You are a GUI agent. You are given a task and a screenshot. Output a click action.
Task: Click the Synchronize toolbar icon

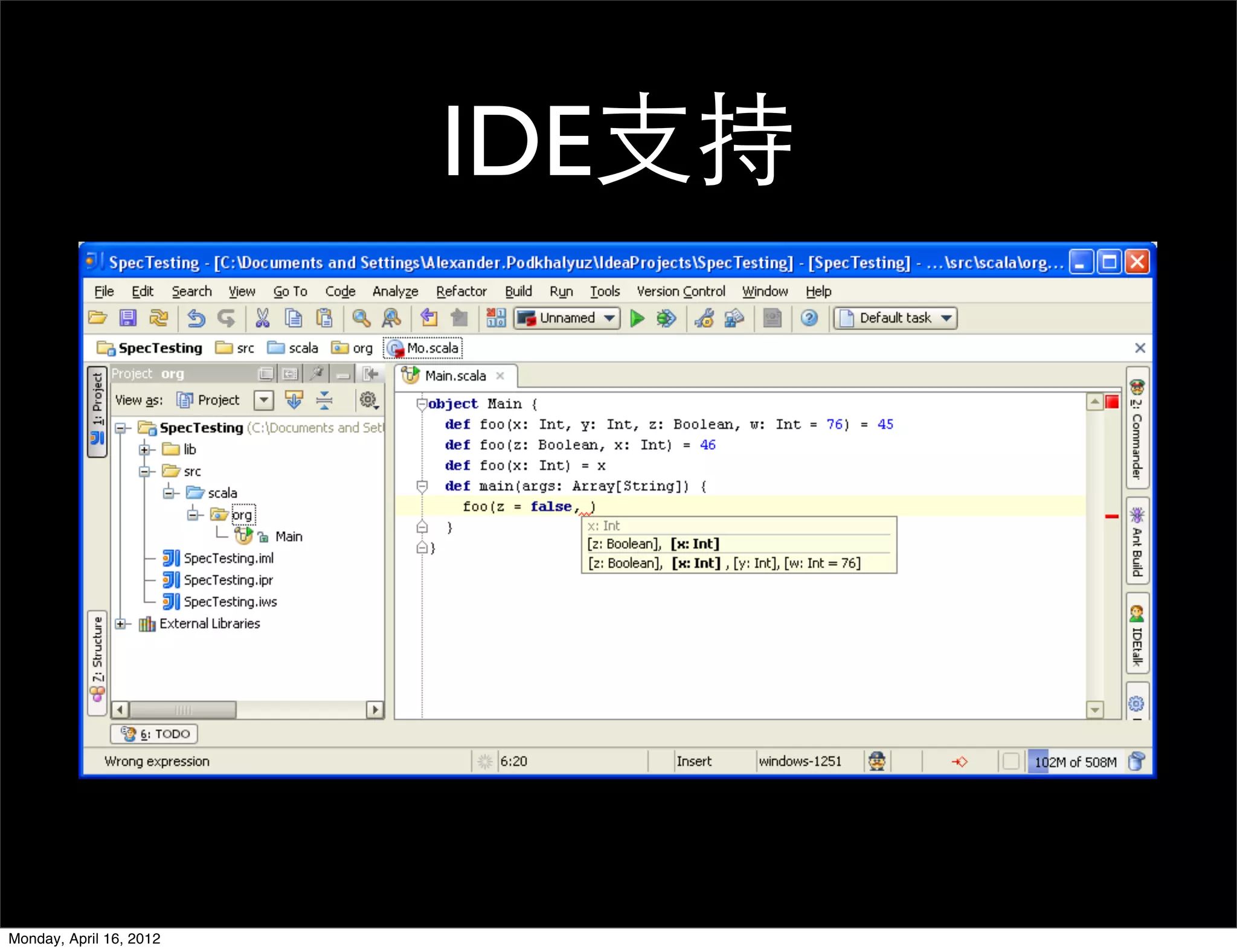[x=158, y=318]
